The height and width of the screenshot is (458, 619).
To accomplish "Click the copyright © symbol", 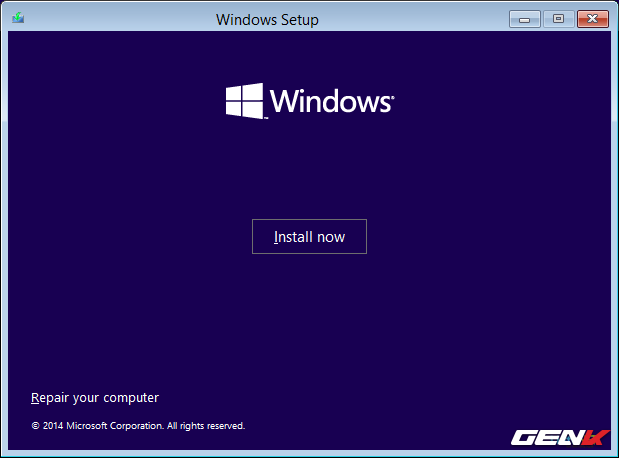I will 35,425.
